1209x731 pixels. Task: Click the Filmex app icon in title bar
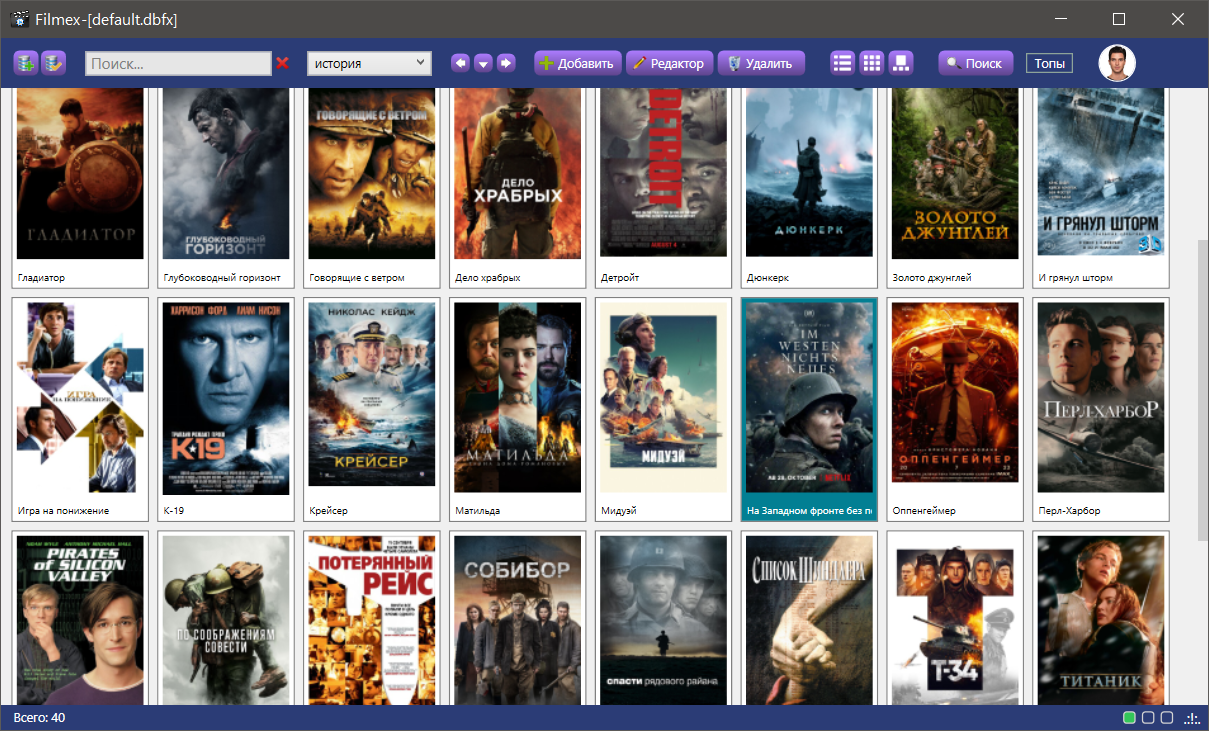[x=20, y=19]
